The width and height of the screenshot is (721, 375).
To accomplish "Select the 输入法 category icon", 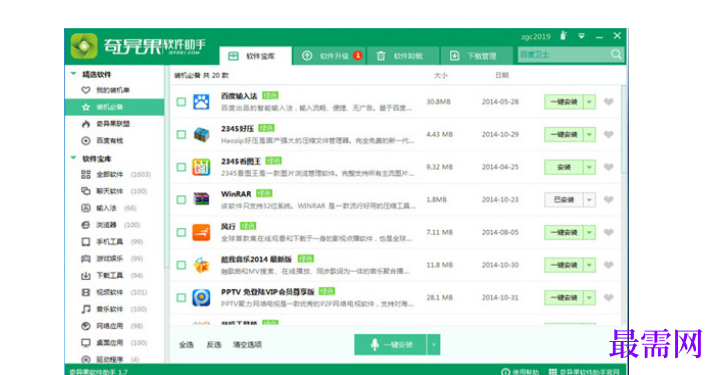I will pyautogui.click(x=86, y=208).
